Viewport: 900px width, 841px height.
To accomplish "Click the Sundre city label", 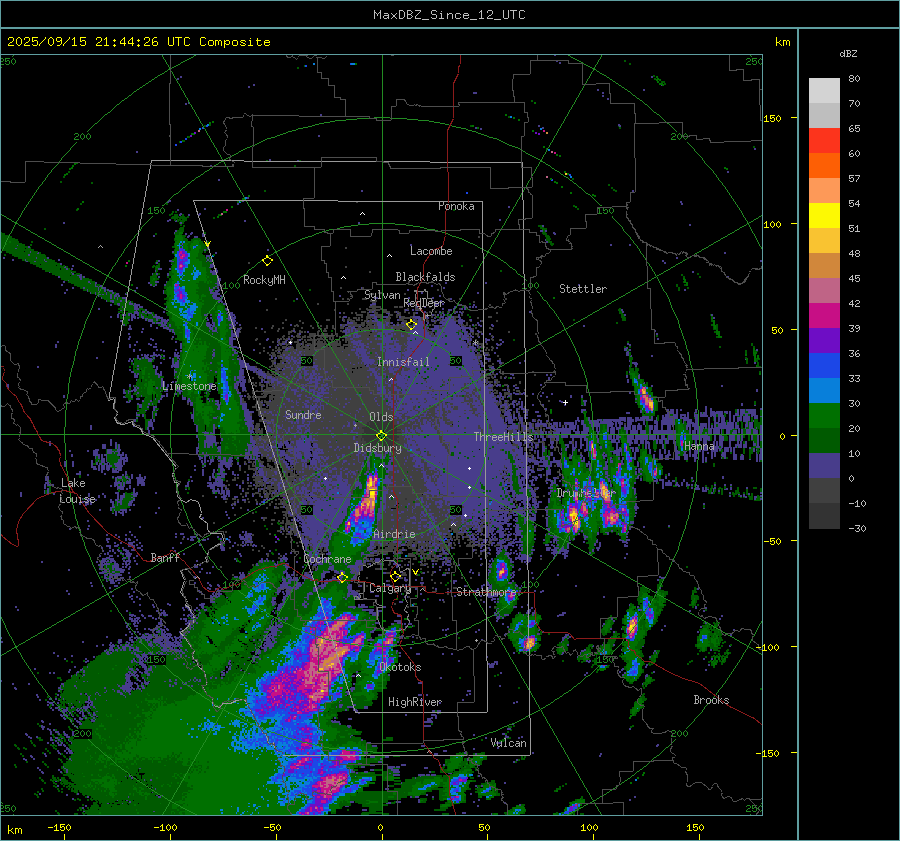I will pyautogui.click(x=303, y=414).
